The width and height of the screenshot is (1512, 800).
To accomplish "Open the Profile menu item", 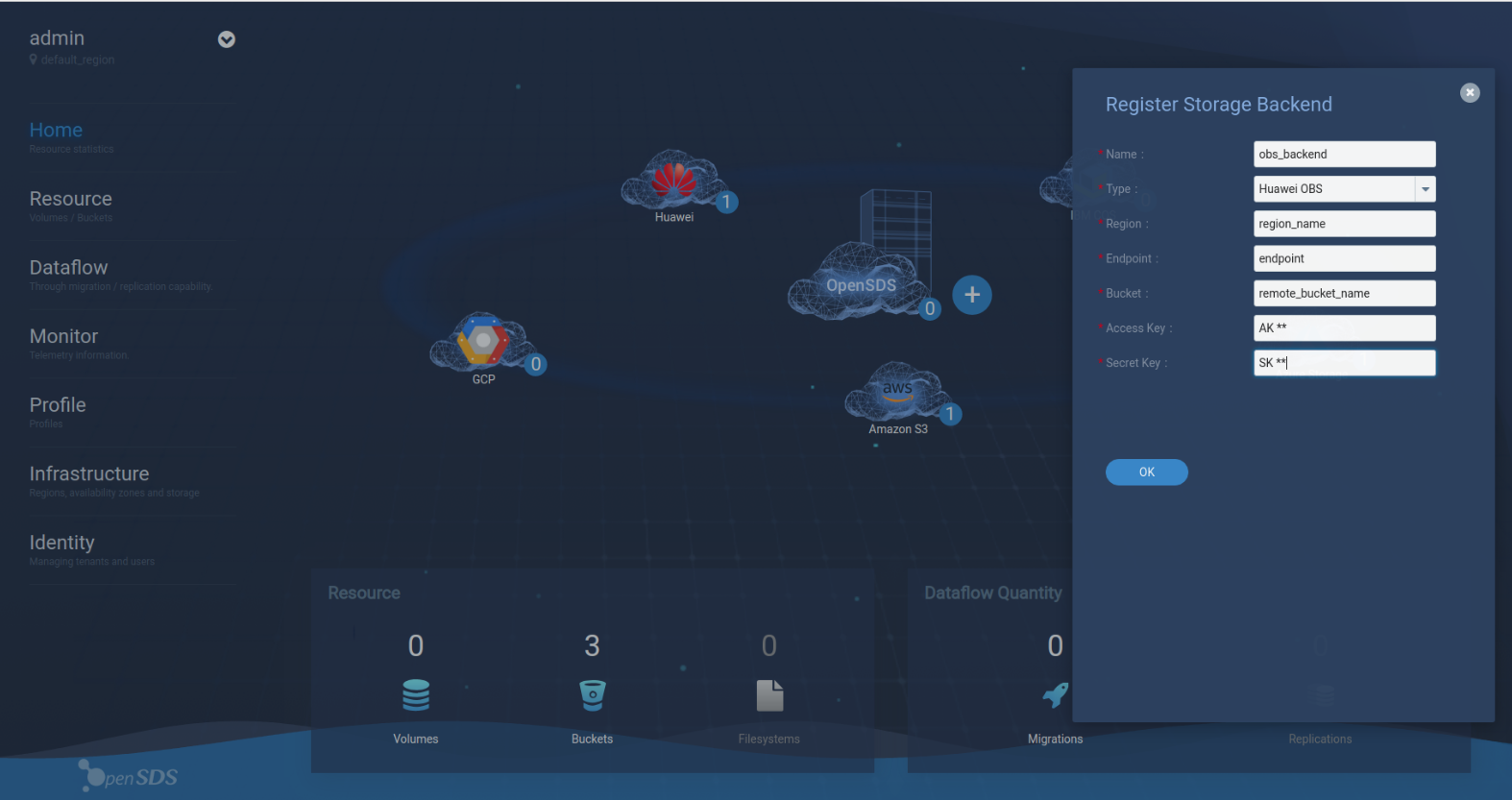I will click(x=58, y=405).
